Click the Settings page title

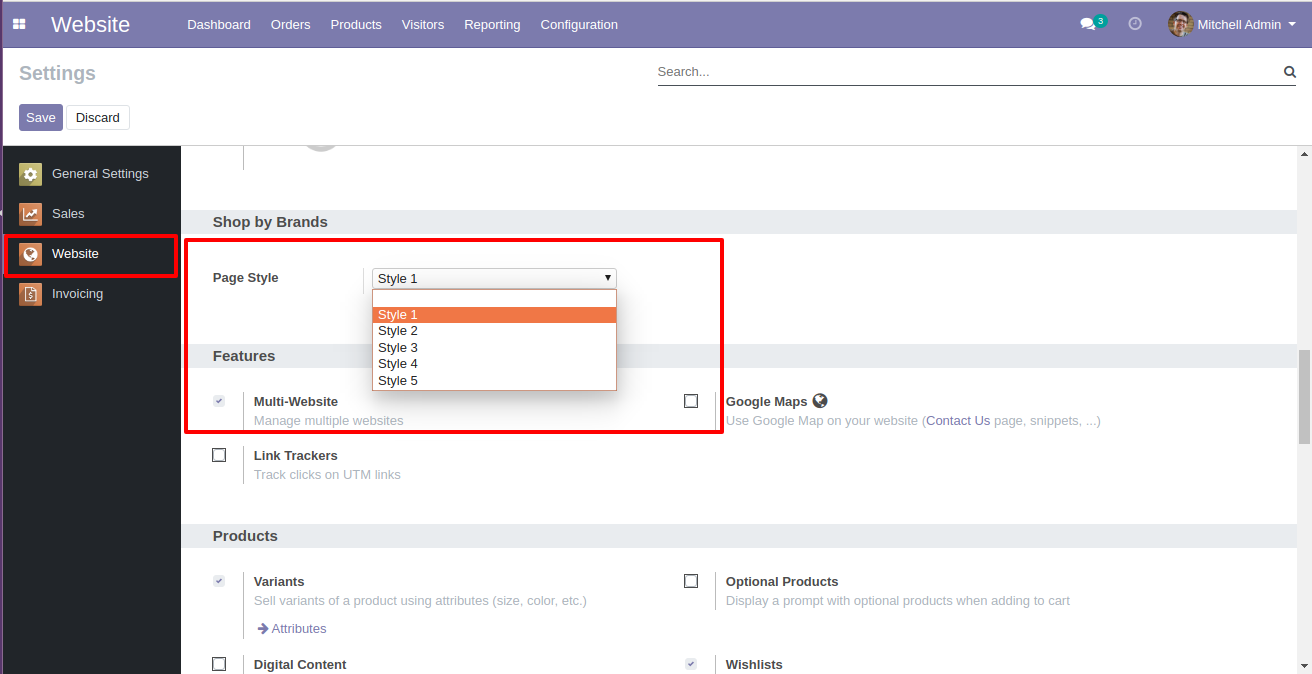coord(57,73)
